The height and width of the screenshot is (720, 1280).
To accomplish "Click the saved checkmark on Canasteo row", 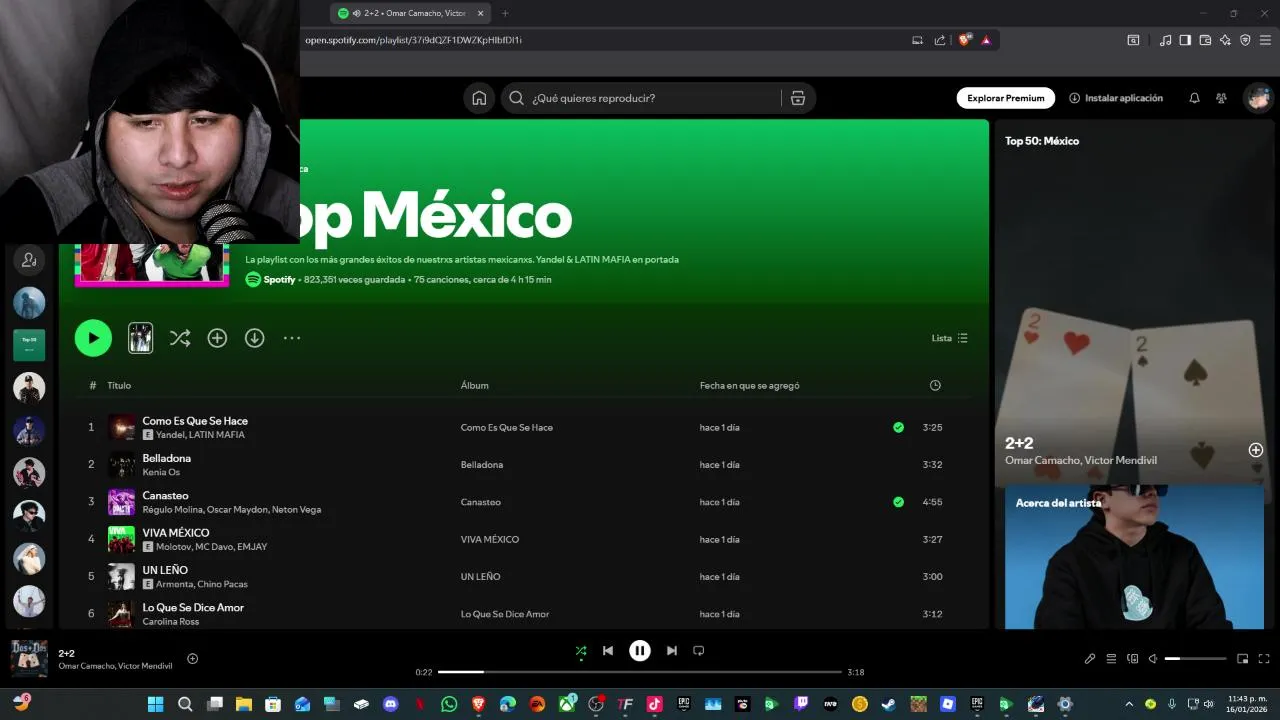I will pyautogui.click(x=898, y=502).
